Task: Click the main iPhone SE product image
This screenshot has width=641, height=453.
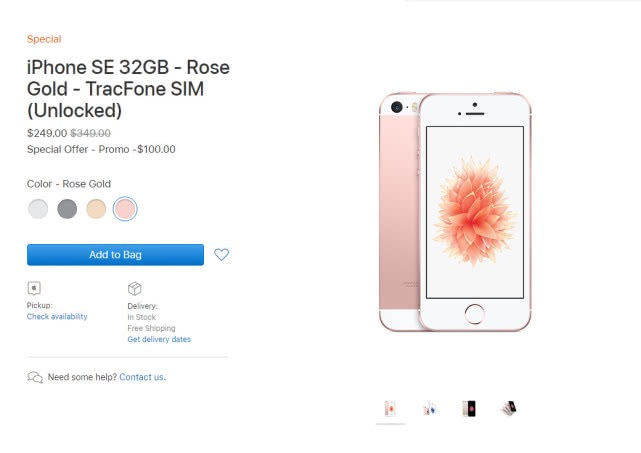Action: coord(455,213)
